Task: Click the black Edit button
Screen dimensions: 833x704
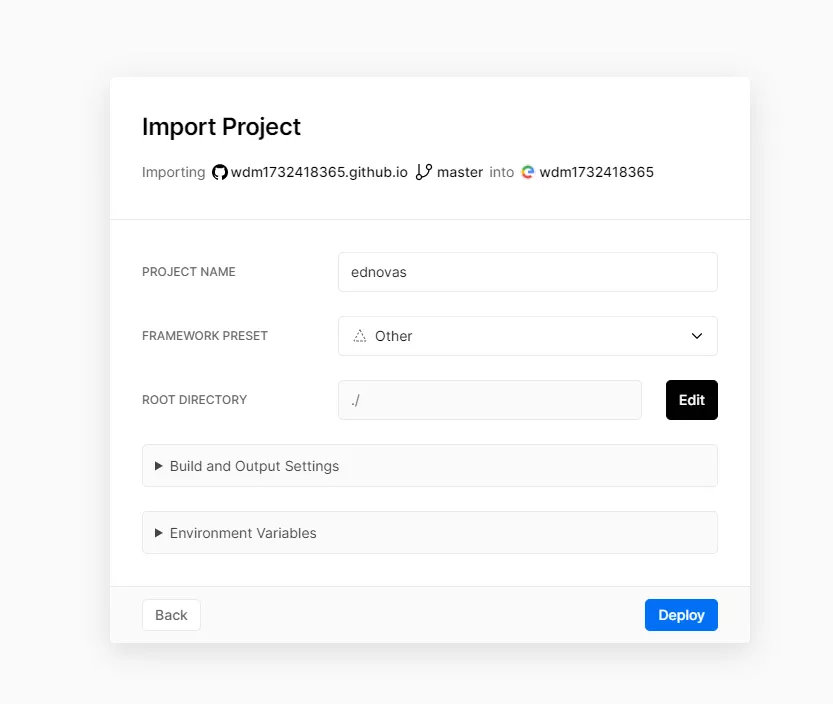Action: pyautogui.click(x=691, y=400)
